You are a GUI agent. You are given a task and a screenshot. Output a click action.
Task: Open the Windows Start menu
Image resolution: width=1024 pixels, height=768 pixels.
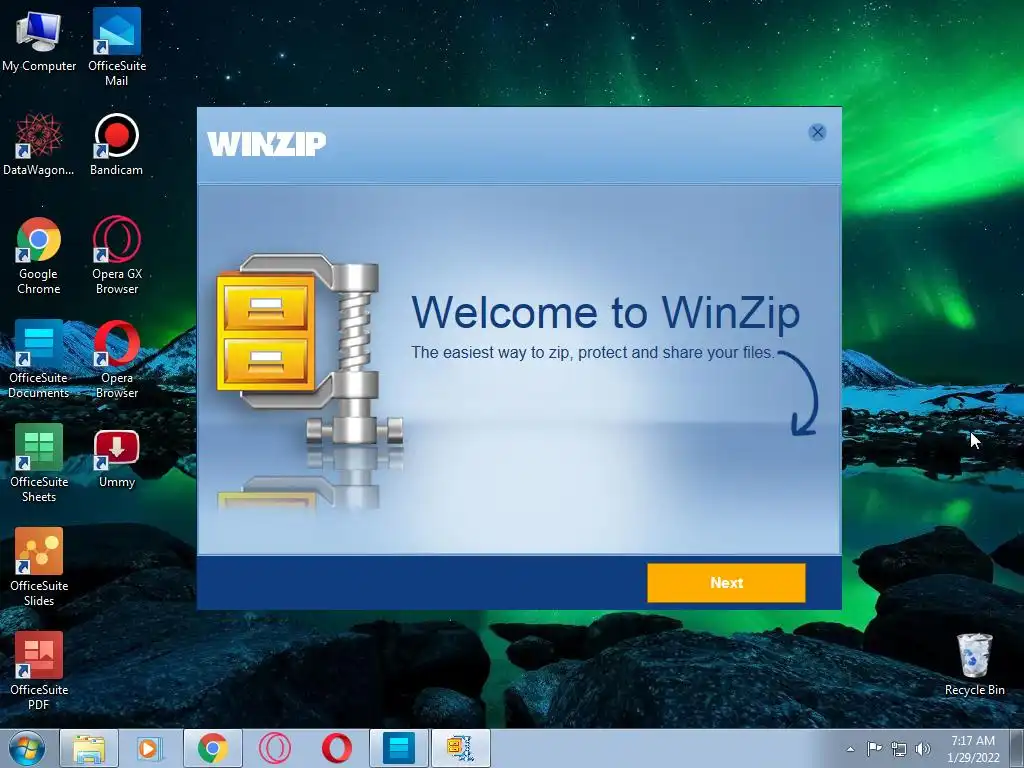tap(27, 748)
